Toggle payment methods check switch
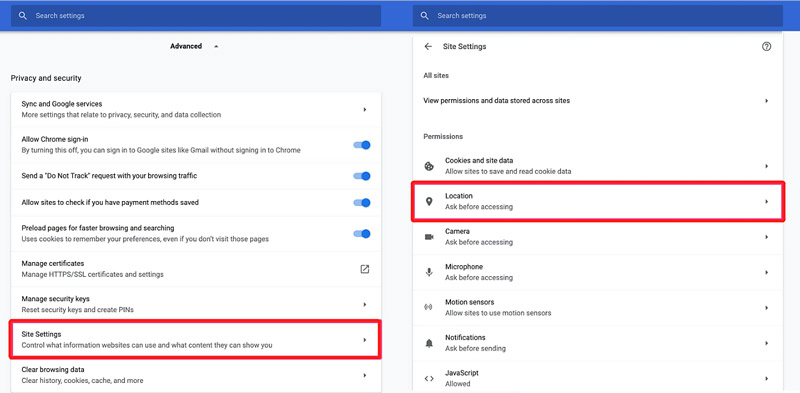The height and width of the screenshot is (393, 800). [362, 203]
